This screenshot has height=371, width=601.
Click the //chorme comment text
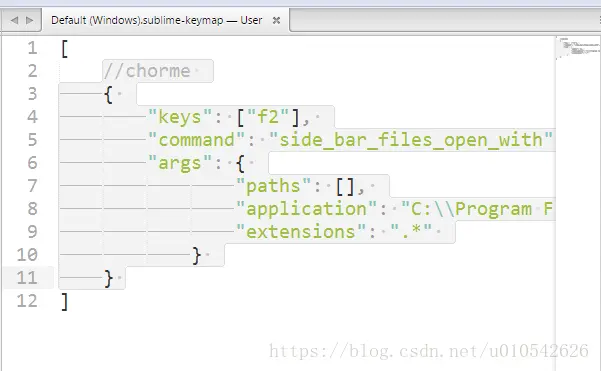pyautogui.click(x=147, y=71)
